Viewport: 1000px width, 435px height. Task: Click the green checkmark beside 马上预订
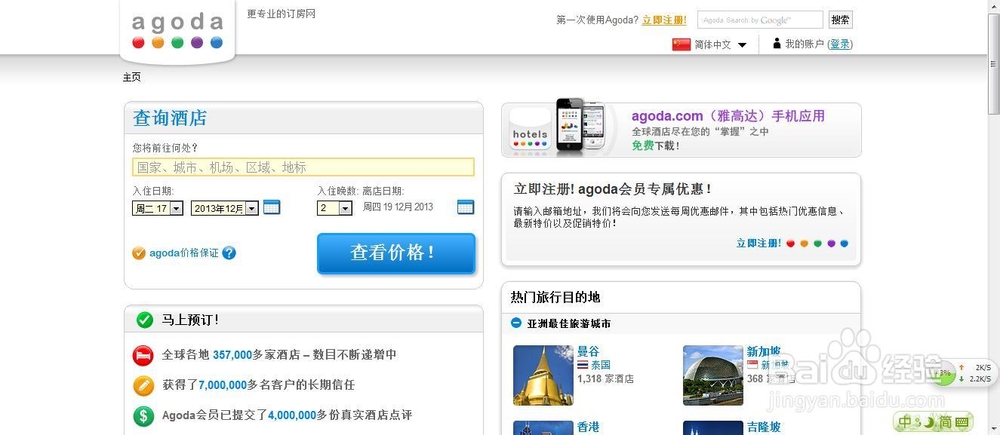(145, 320)
